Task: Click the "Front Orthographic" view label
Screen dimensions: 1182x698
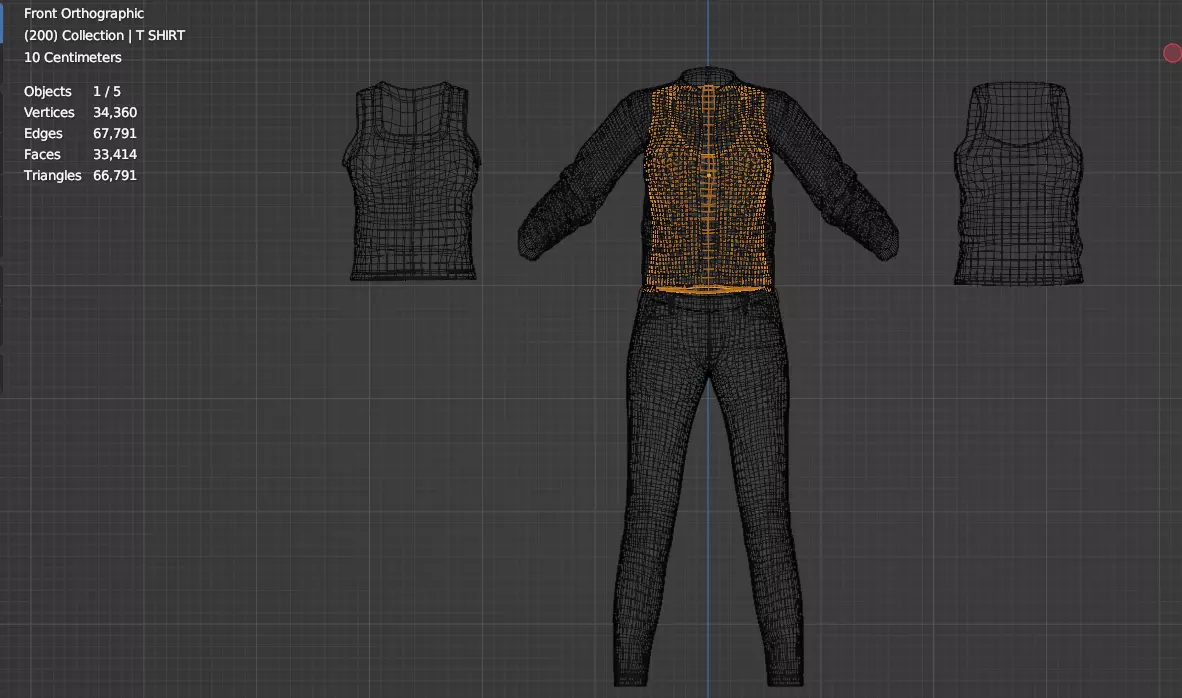Action: point(84,14)
